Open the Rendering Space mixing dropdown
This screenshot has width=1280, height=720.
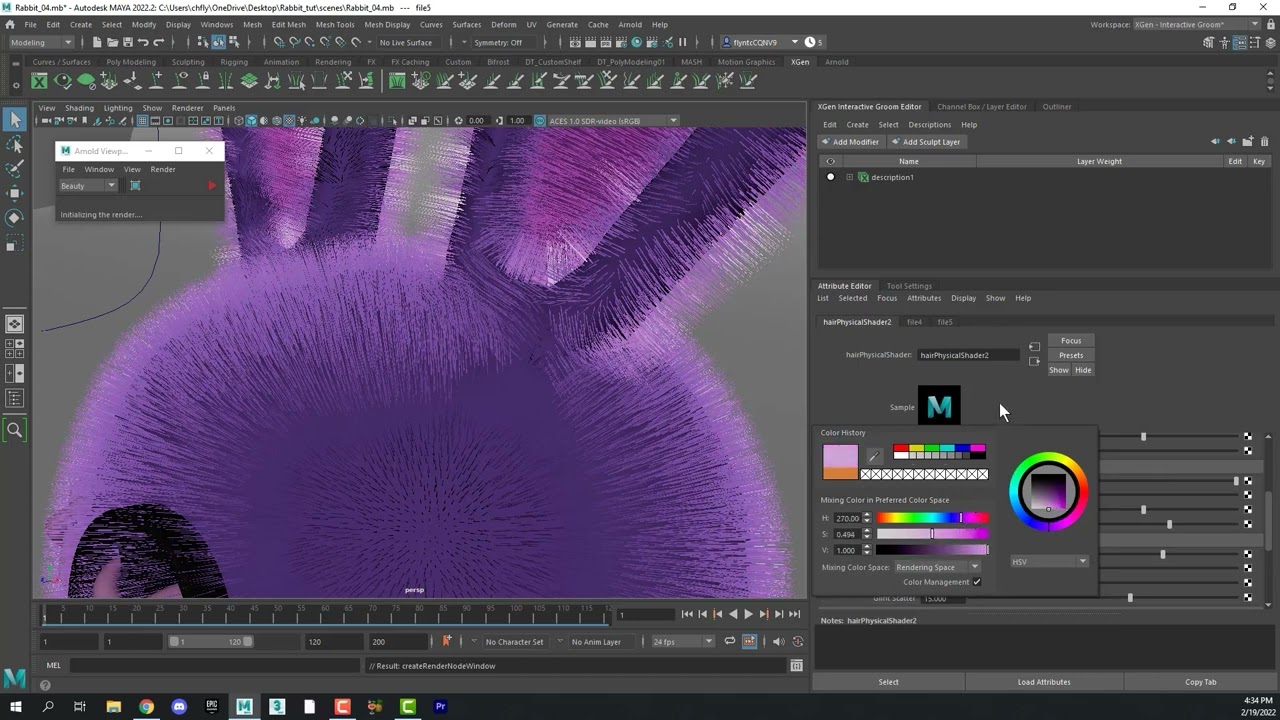[937, 567]
